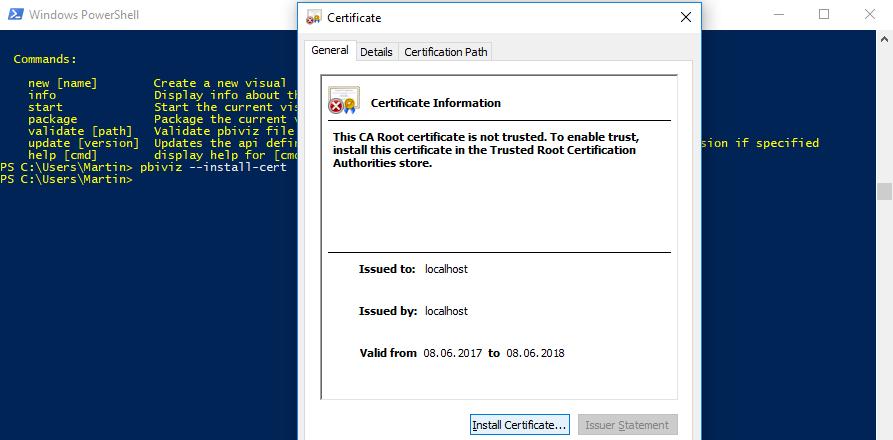
Task: Click the certificate icon in the dialog title bar
Action: (313, 18)
